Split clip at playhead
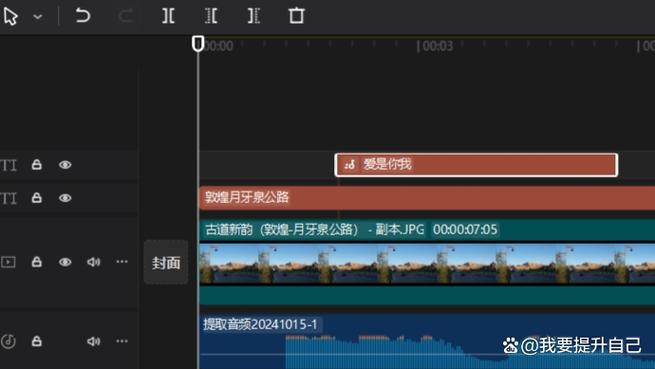 (168, 16)
